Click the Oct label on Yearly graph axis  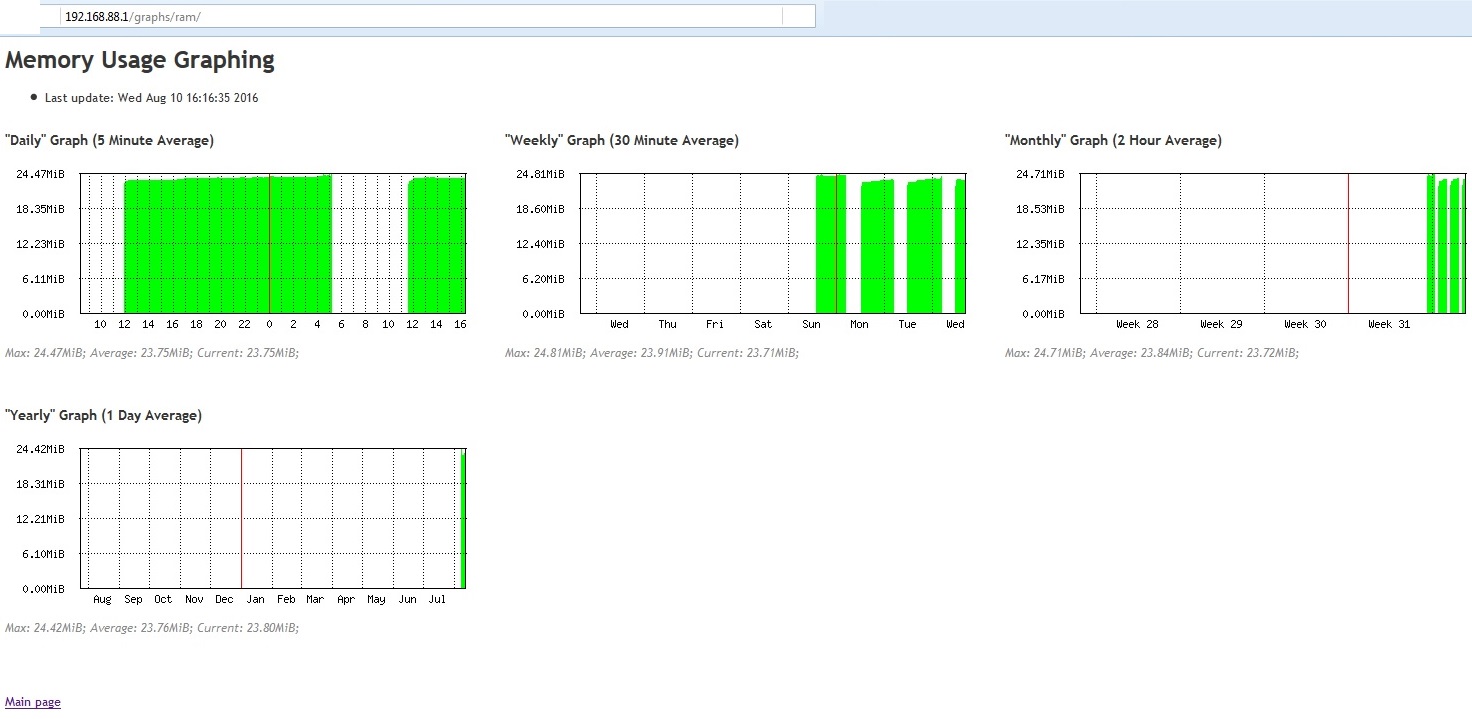pyautogui.click(x=163, y=599)
